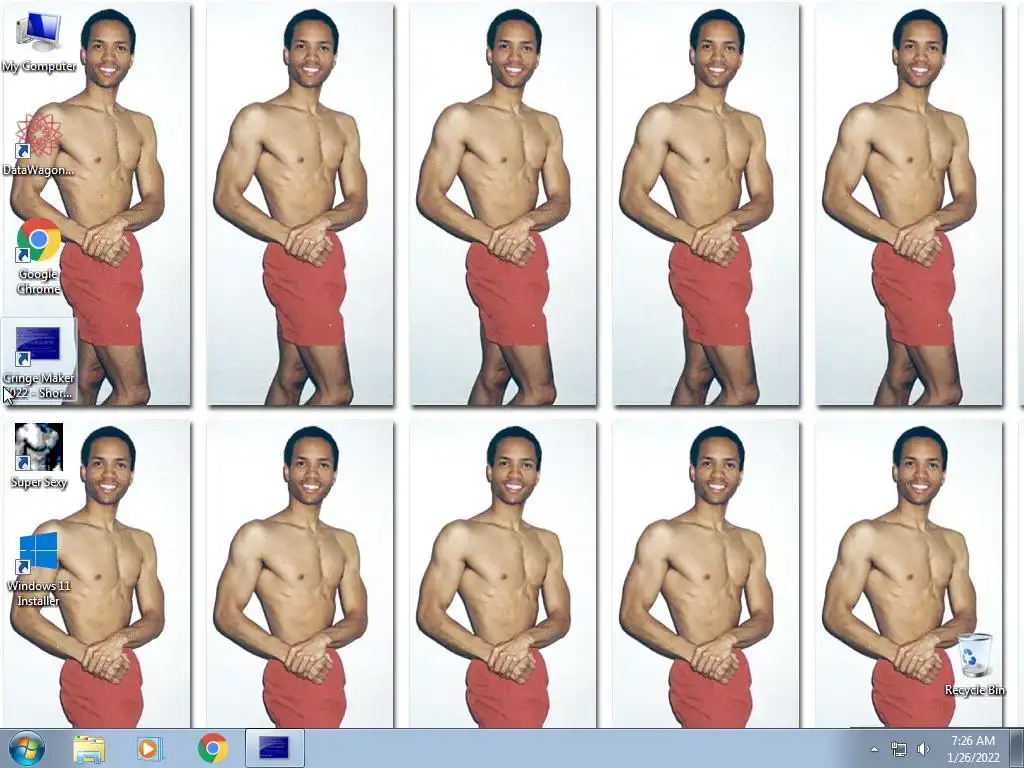Open the Windows Start menu
Viewport: 1024px width, 768px height.
(x=26, y=748)
